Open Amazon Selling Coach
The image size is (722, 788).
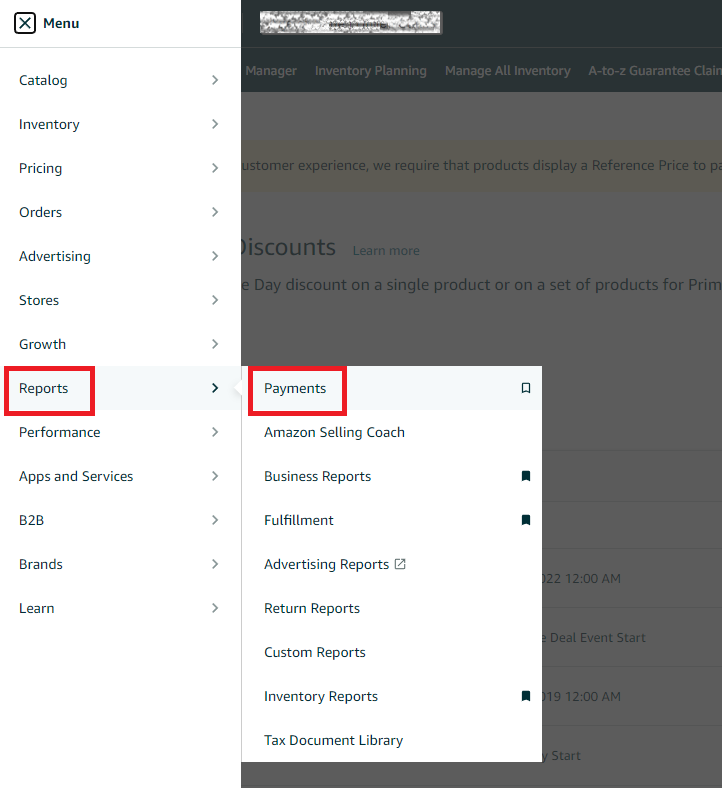[334, 432]
